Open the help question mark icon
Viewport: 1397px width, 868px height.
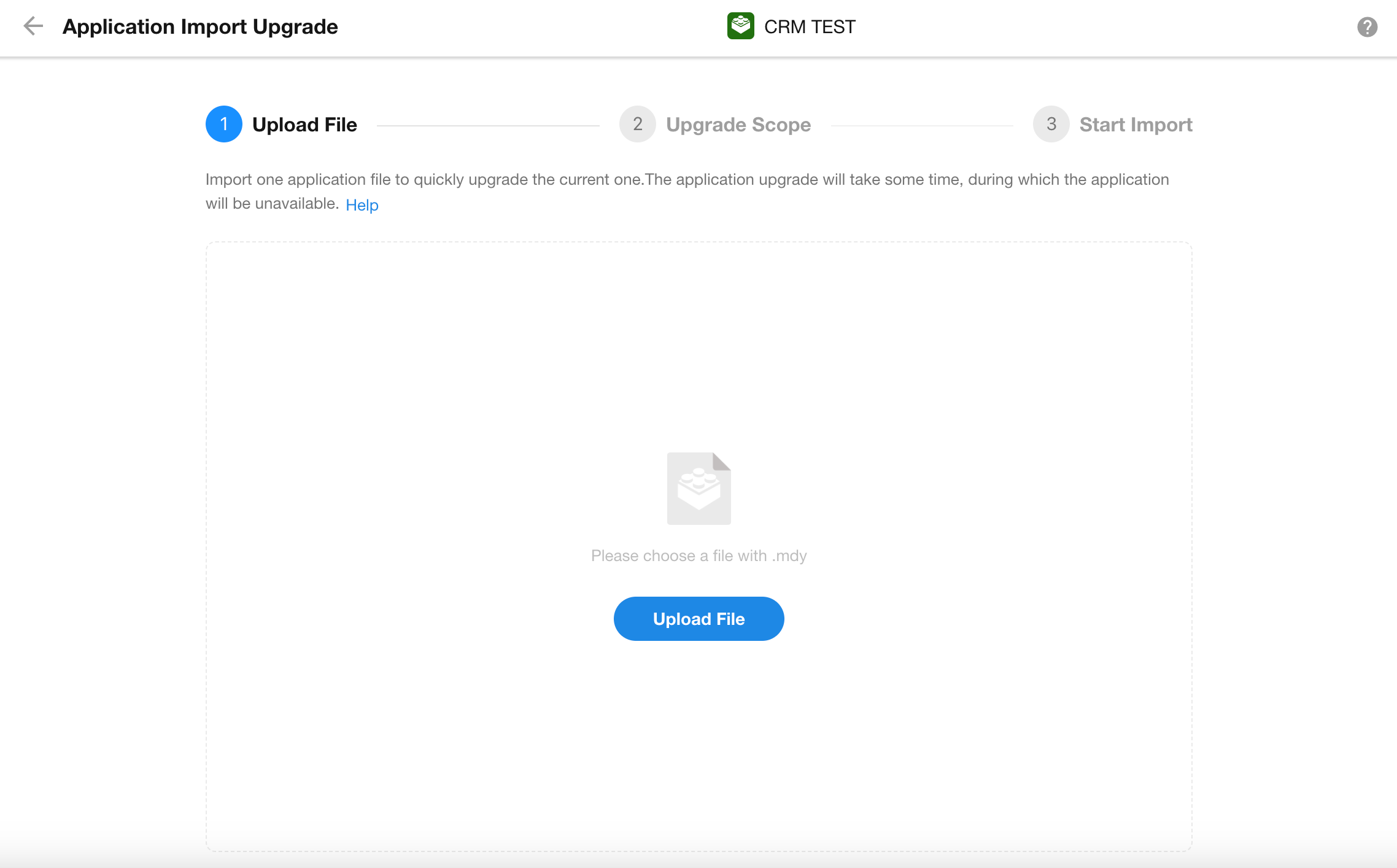(1367, 27)
